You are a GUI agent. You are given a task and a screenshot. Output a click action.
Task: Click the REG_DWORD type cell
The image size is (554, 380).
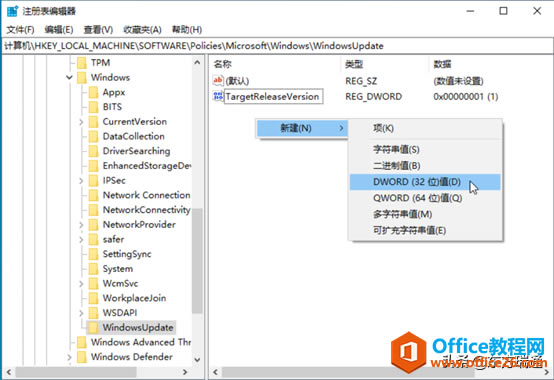point(373,96)
